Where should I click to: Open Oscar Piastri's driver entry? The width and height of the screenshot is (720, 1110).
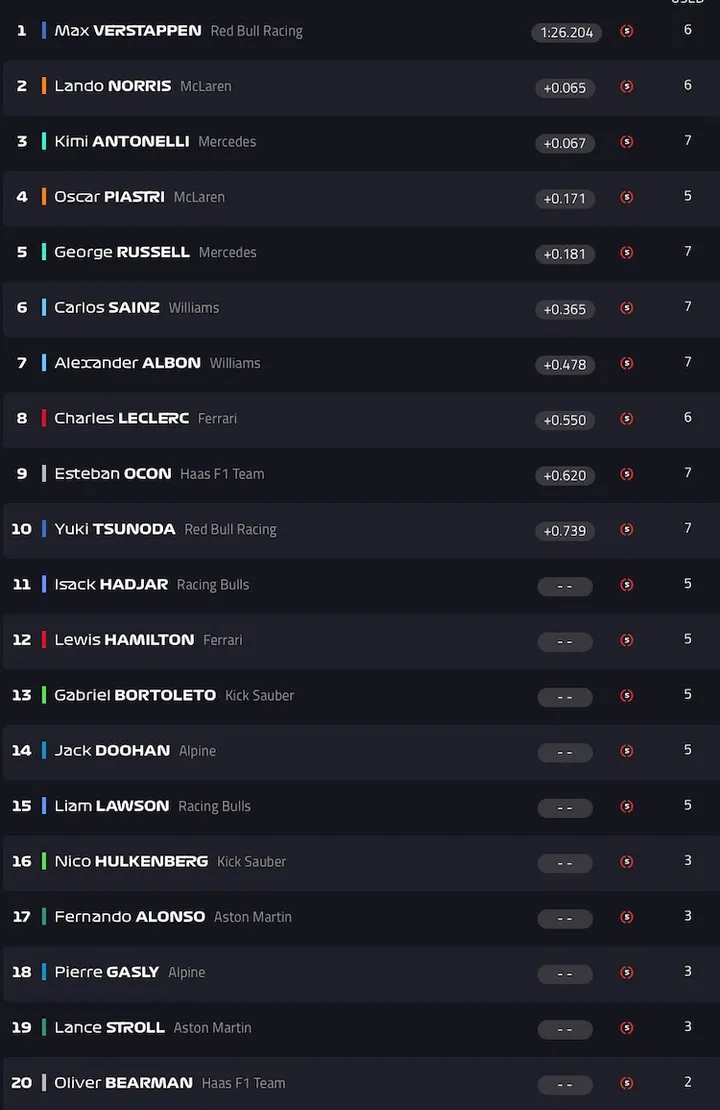109,197
